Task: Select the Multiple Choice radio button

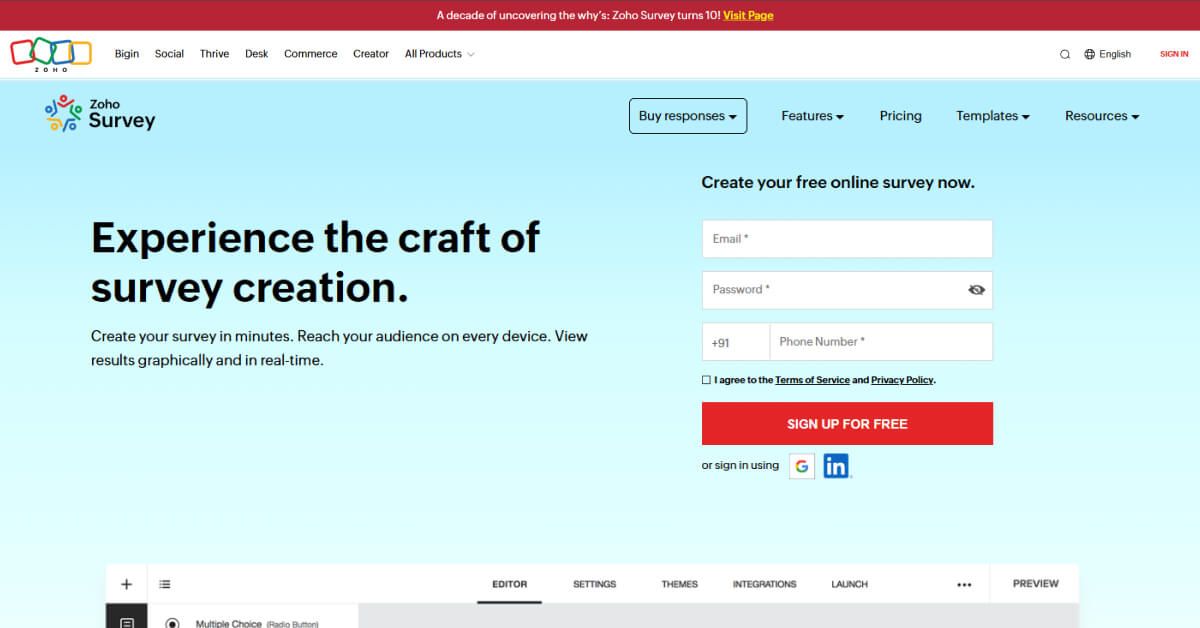Action: point(172,623)
